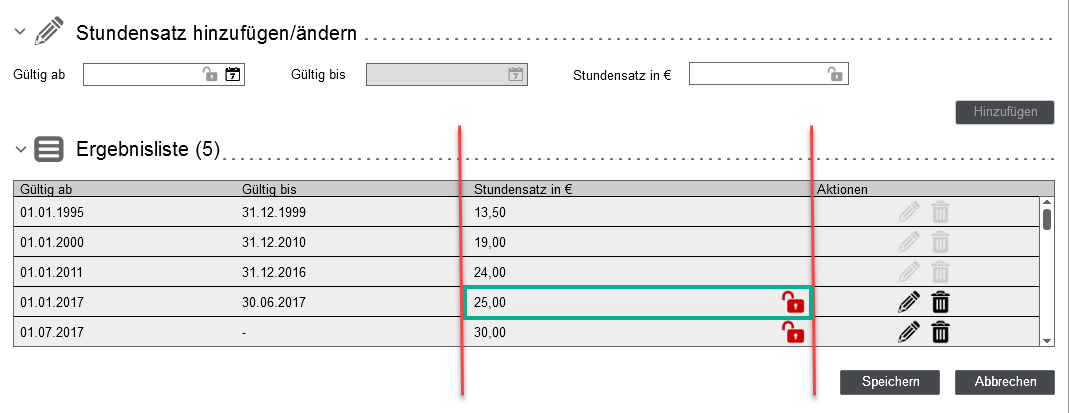
Task: Delete the 01.01.2017 entry with the trash icon
Action: coord(941,302)
